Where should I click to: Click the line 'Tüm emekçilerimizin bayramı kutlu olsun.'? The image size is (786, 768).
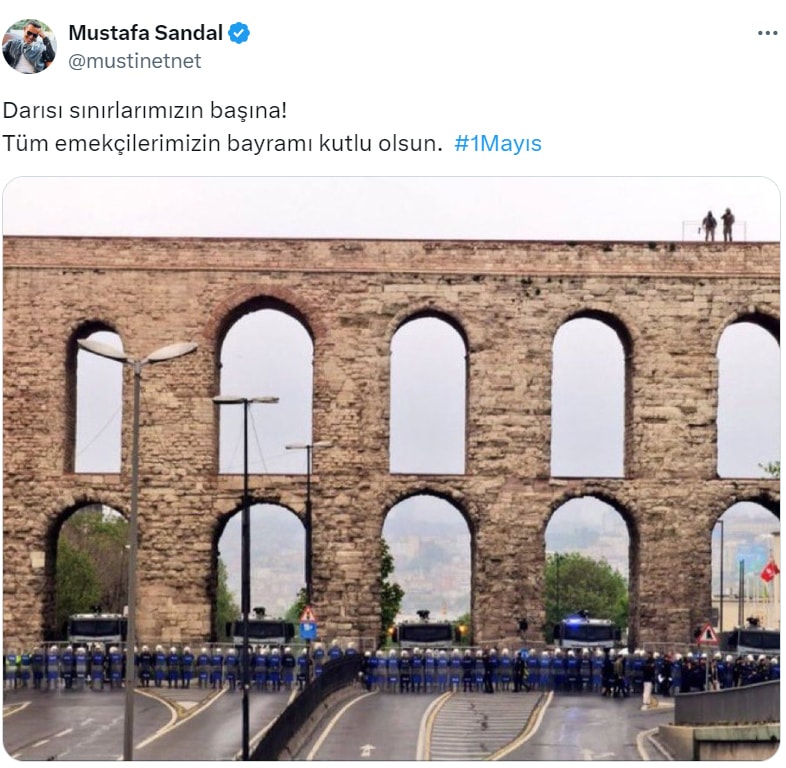click(223, 143)
